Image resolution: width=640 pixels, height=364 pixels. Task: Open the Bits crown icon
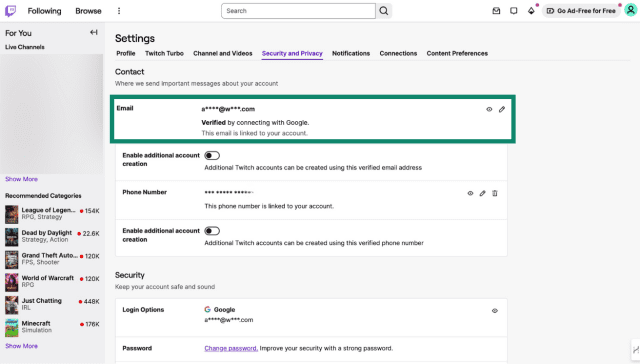click(531, 11)
